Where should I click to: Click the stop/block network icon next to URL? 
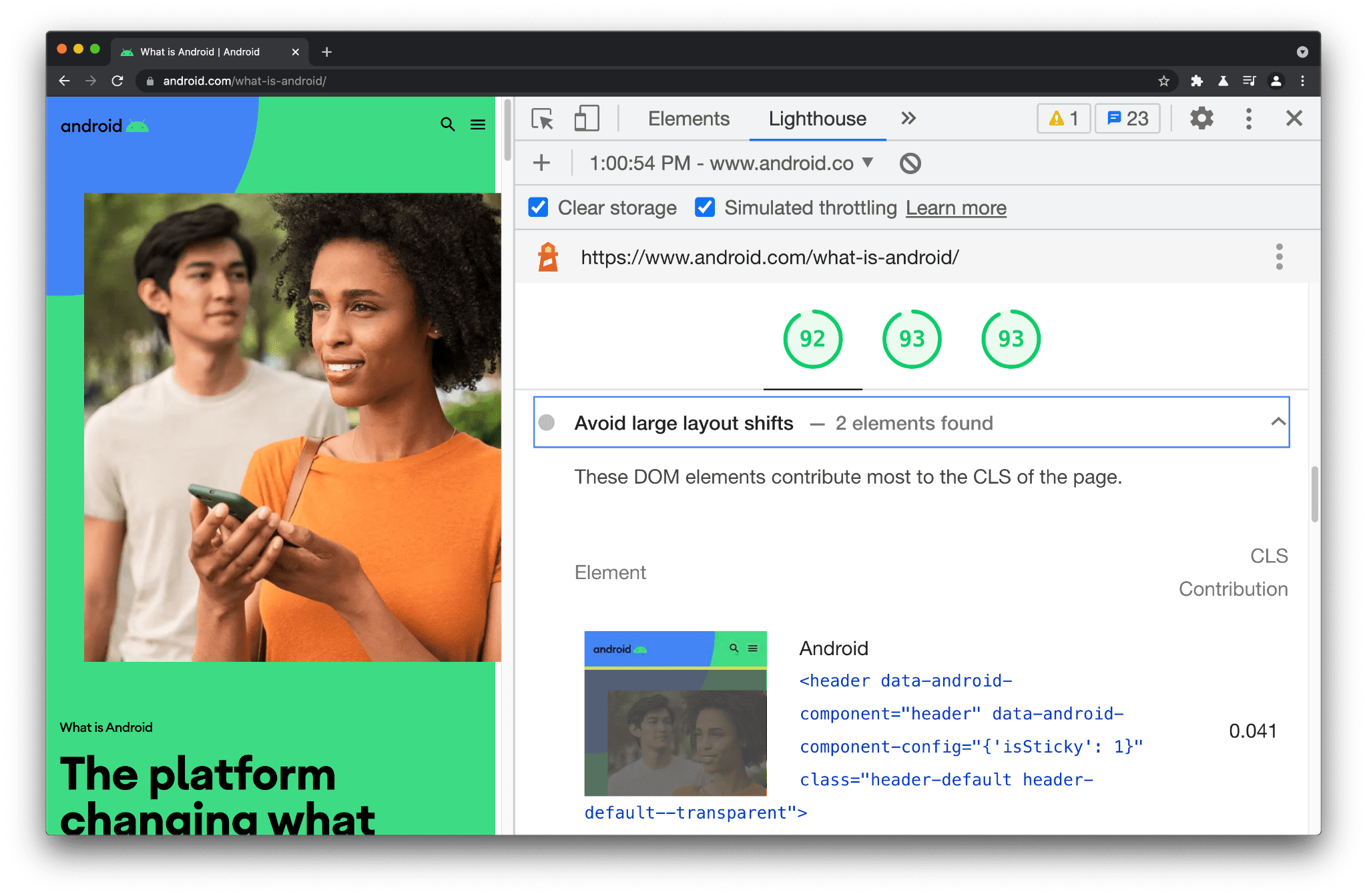[x=909, y=162]
